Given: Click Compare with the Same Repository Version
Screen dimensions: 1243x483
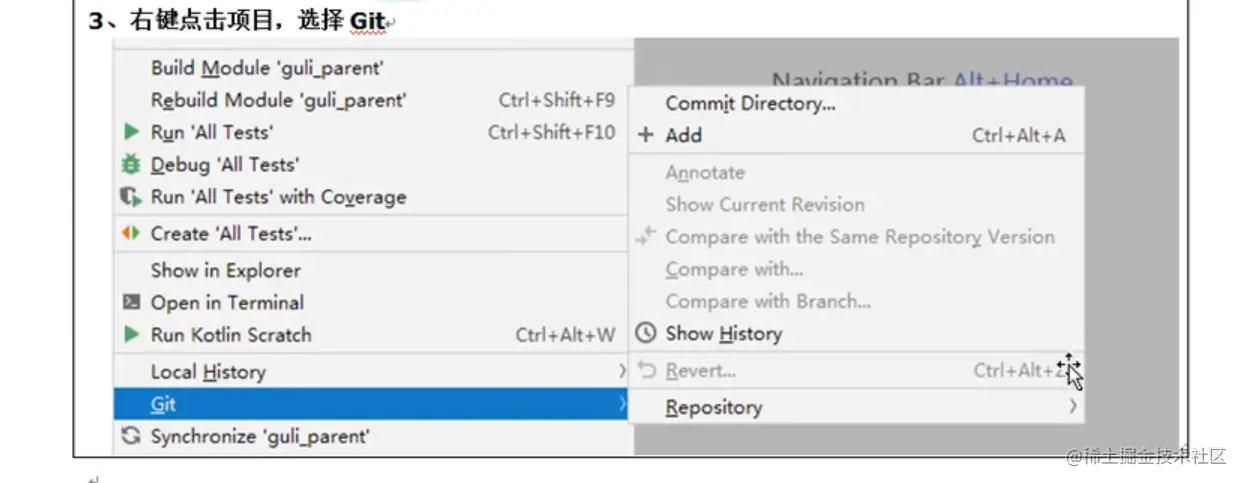Looking at the screenshot, I should [859, 237].
